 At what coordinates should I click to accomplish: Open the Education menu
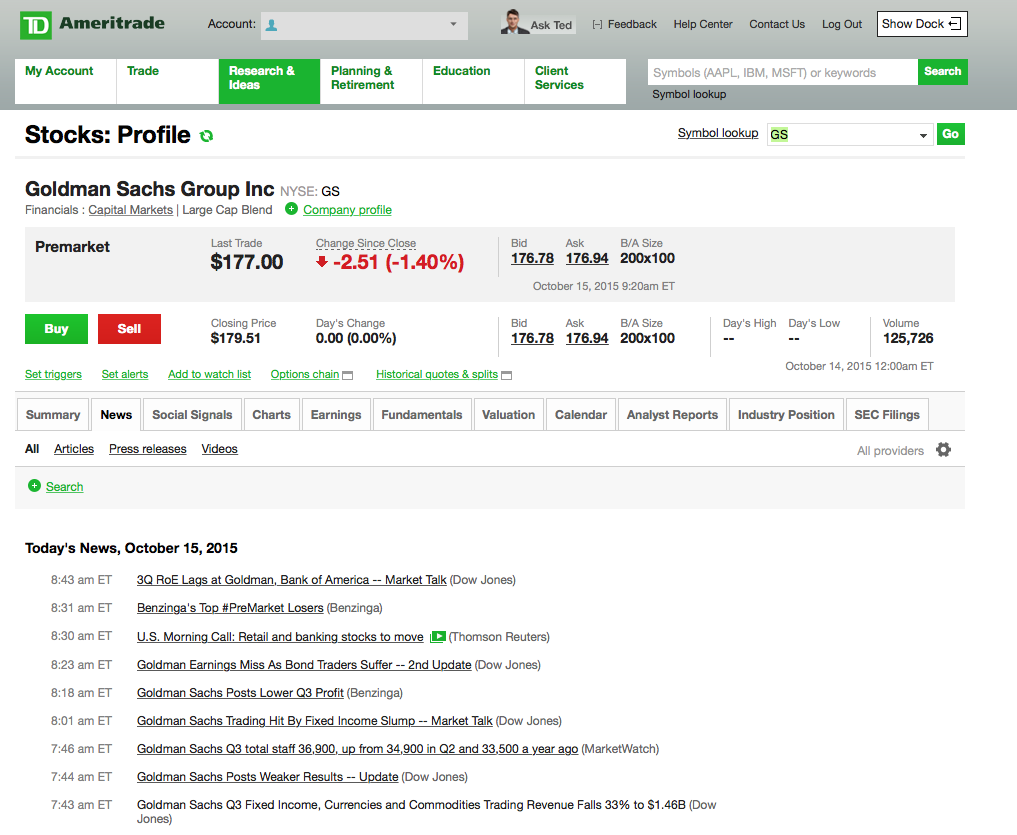[473, 81]
